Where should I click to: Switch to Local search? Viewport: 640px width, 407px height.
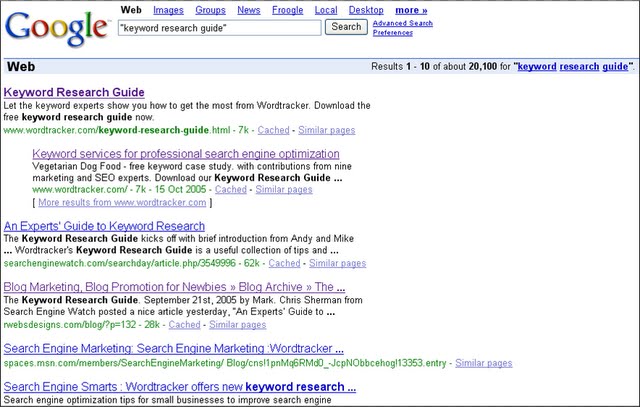pyautogui.click(x=326, y=10)
